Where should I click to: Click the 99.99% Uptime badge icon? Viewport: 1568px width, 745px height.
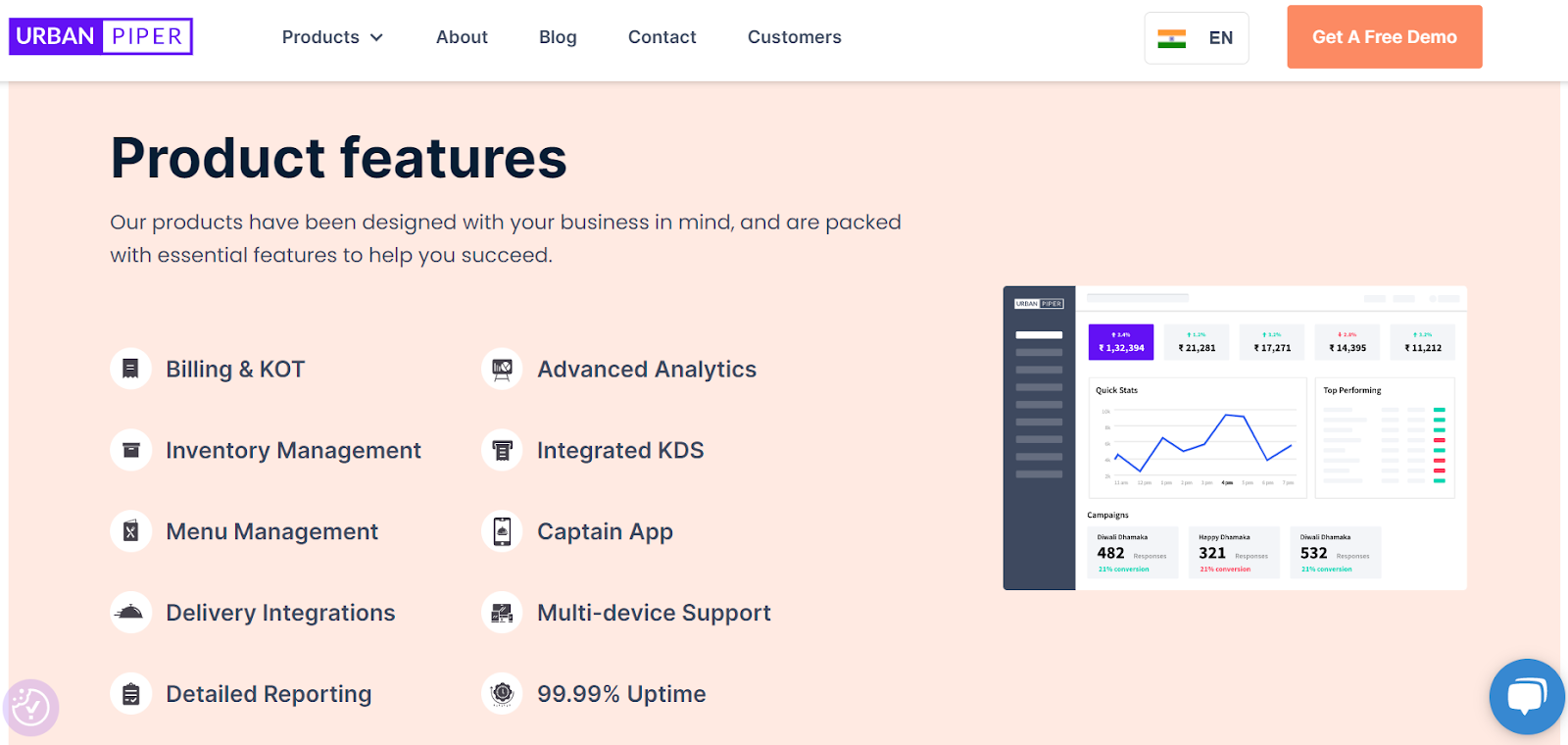pyautogui.click(x=502, y=694)
